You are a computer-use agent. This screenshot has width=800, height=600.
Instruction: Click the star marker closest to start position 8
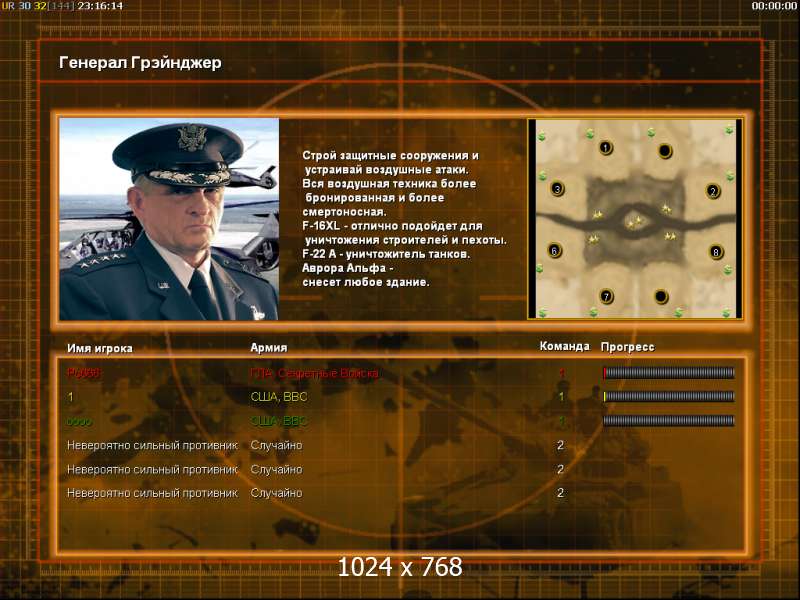(670, 236)
